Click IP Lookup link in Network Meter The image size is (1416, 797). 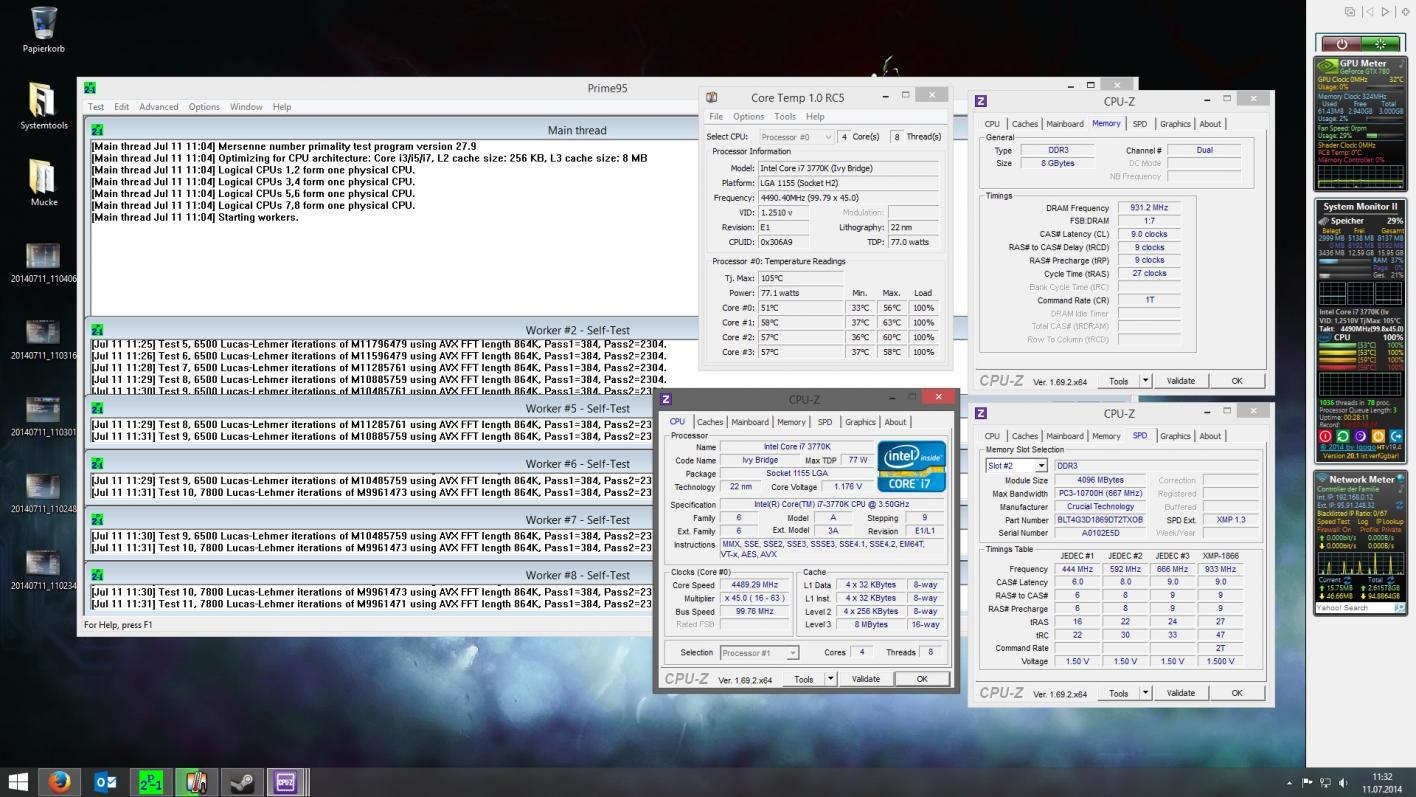click(1390, 522)
